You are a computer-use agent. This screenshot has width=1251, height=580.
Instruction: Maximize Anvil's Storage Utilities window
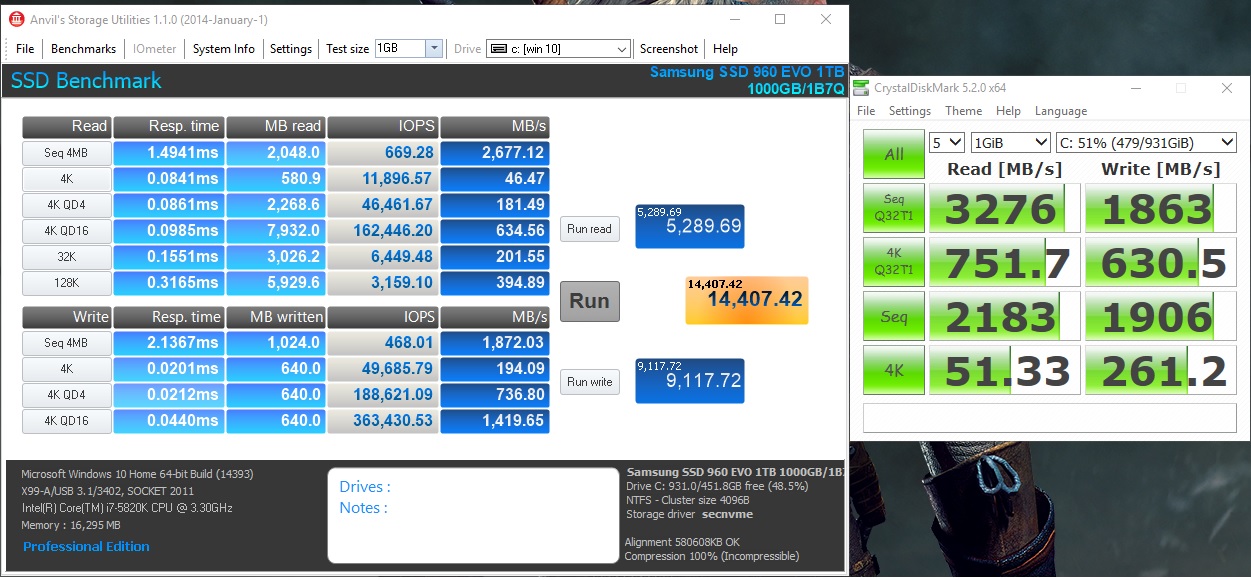(x=780, y=20)
